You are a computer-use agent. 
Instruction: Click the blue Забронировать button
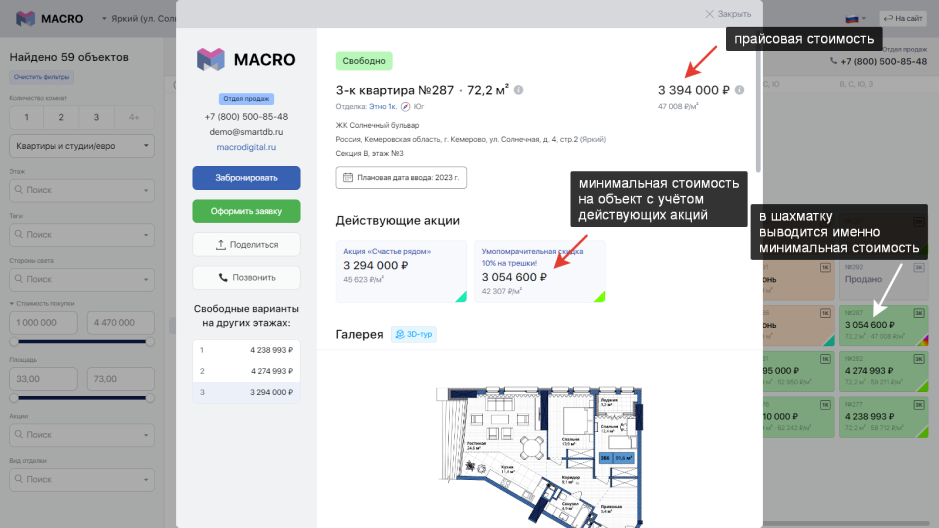pyautogui.click(x=246, y=178)
